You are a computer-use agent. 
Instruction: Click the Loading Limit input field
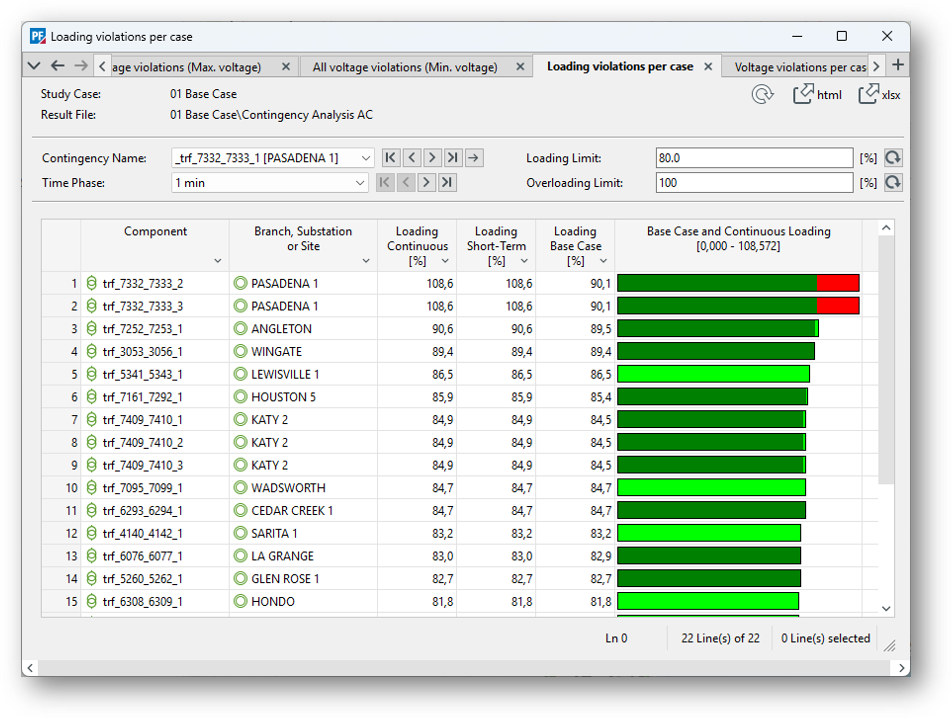(754, 158)
